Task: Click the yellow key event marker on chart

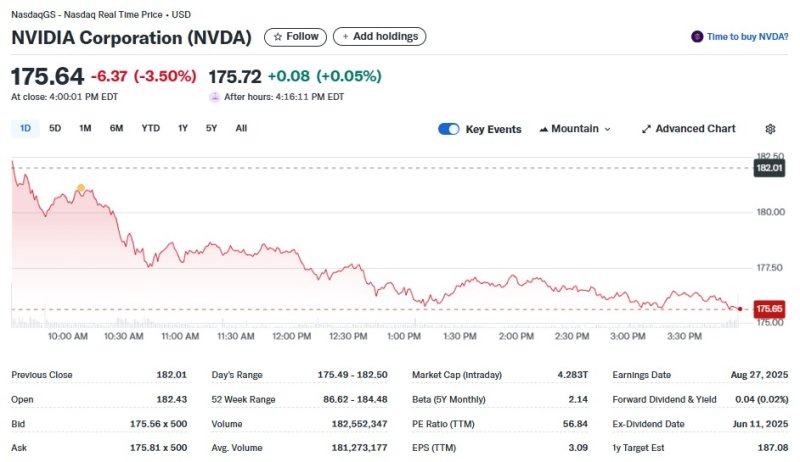Action: point(81,188)
